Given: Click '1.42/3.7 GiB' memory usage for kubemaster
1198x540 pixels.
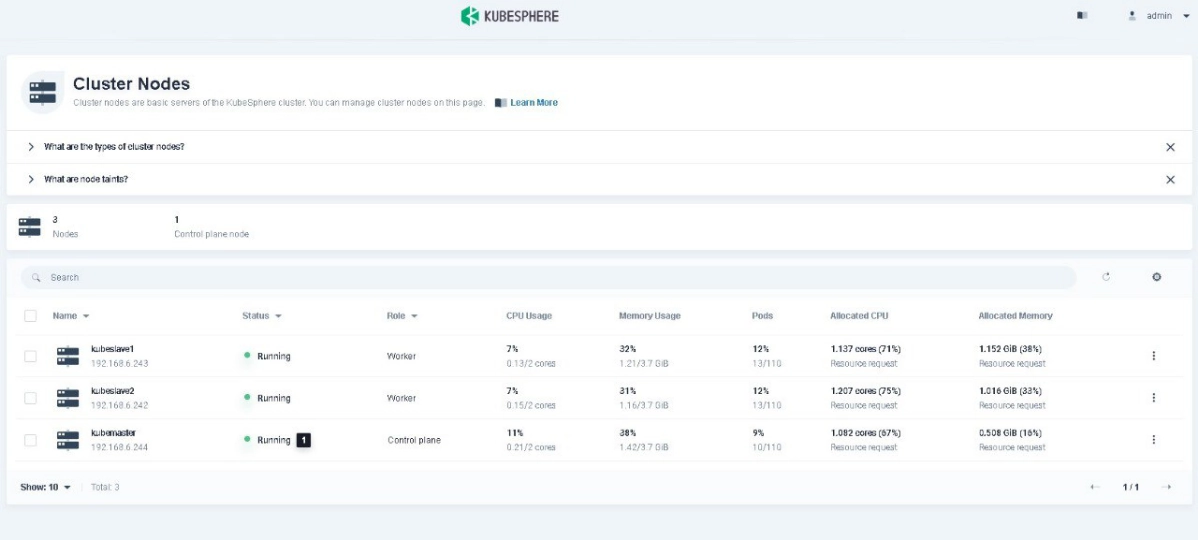Looking at the screenshot, I should tap(644, 448).
